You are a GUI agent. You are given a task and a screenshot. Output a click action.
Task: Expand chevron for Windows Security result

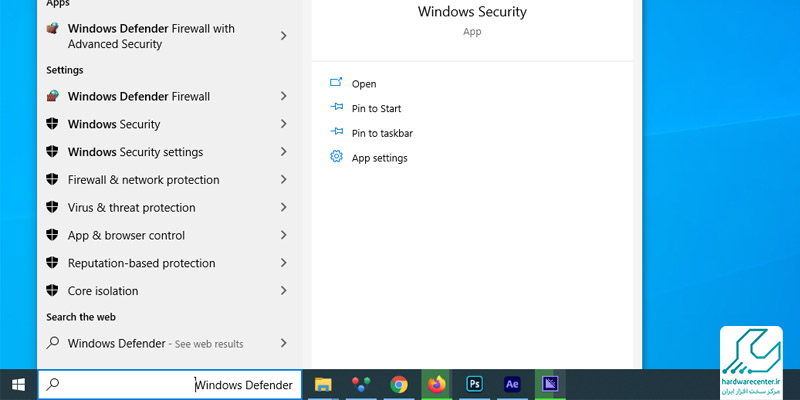(x=284, y=124)
